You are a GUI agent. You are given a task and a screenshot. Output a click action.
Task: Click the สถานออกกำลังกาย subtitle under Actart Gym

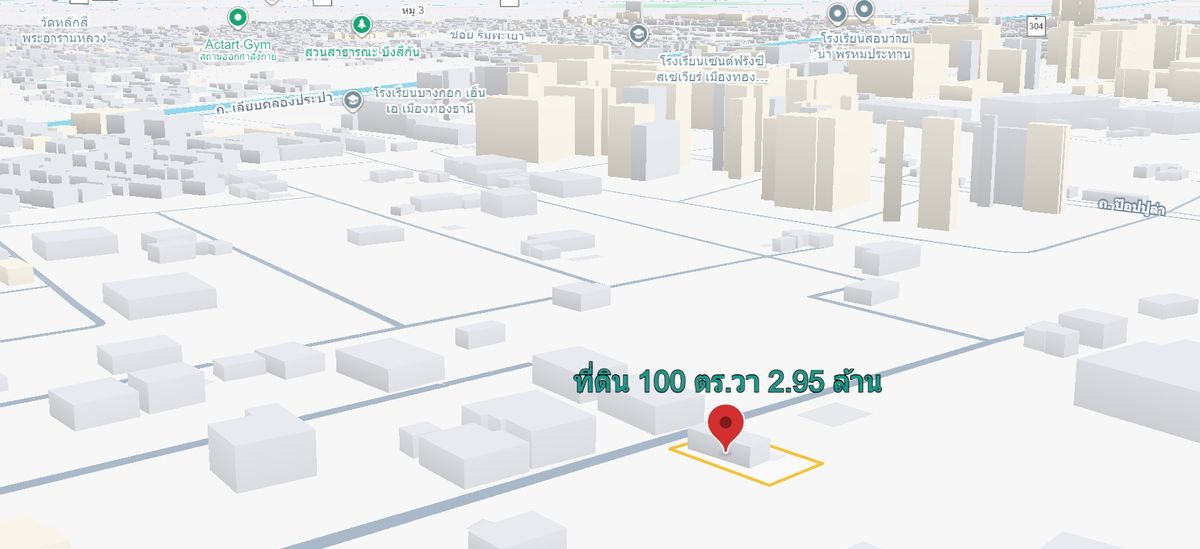tap(238, 57)
